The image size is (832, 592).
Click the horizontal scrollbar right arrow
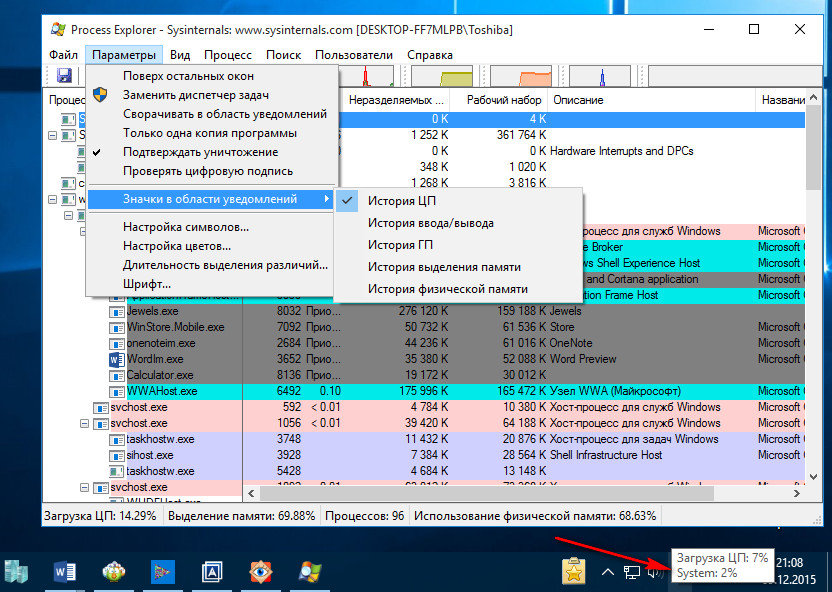click(796, 493)
